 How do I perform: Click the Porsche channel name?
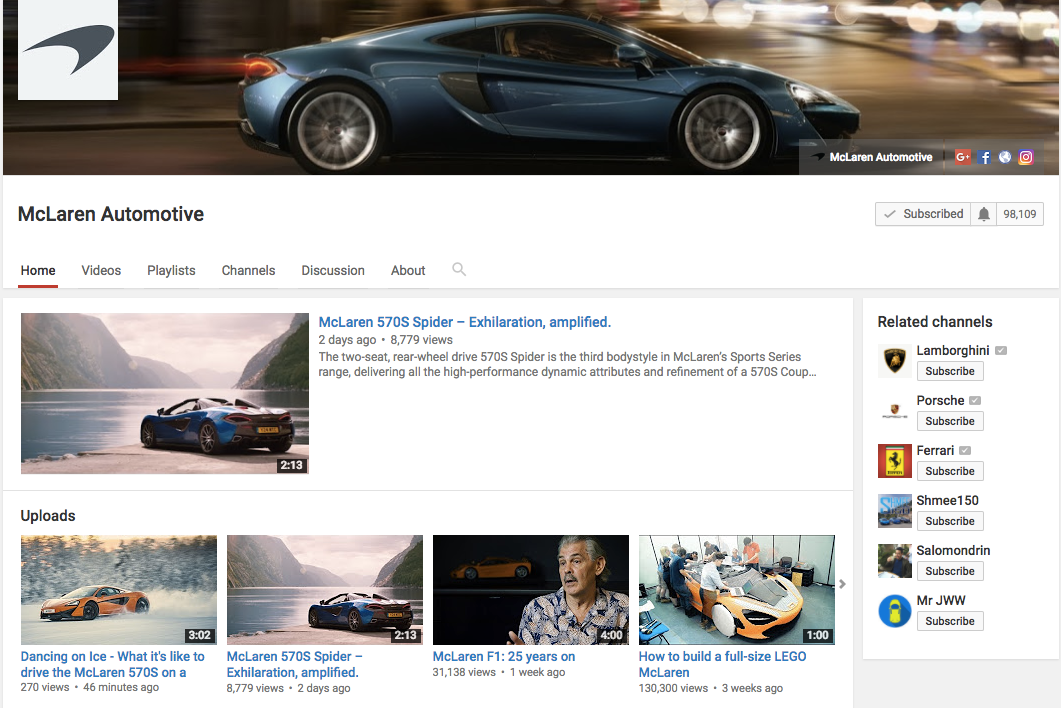tap(941, 401)
